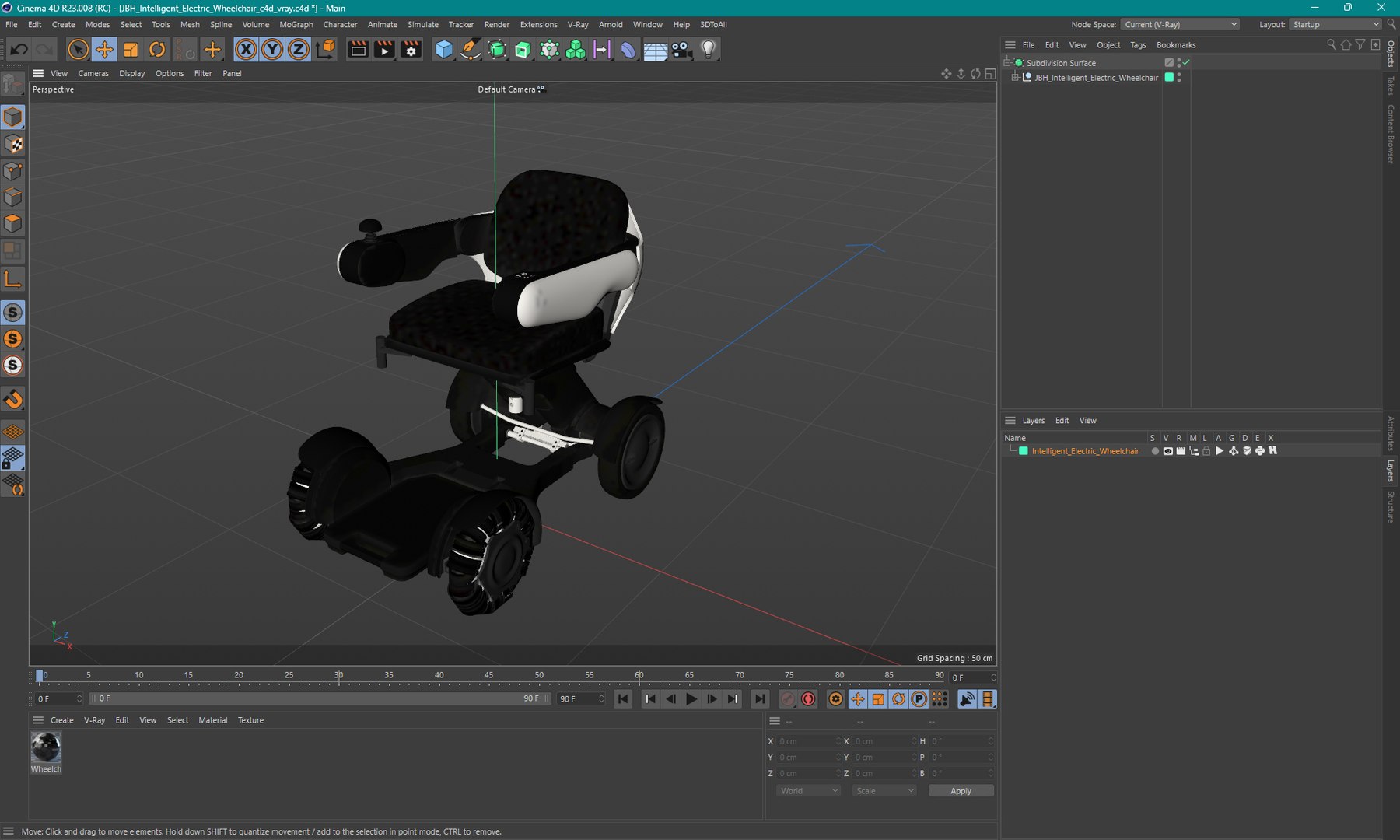Open Render Settings gear clapperboard icon
This screenshot has height=840, width=1400.
point(411,50)
